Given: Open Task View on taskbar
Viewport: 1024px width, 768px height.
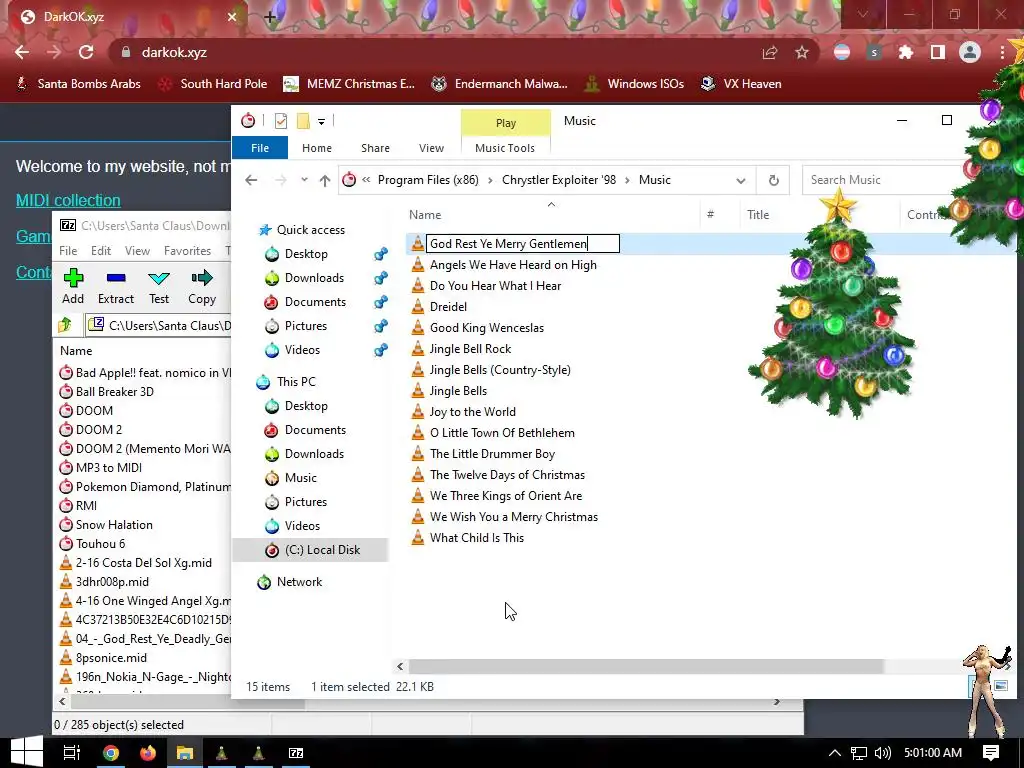Looking at the screenshot, I should [x=72, y=752].
